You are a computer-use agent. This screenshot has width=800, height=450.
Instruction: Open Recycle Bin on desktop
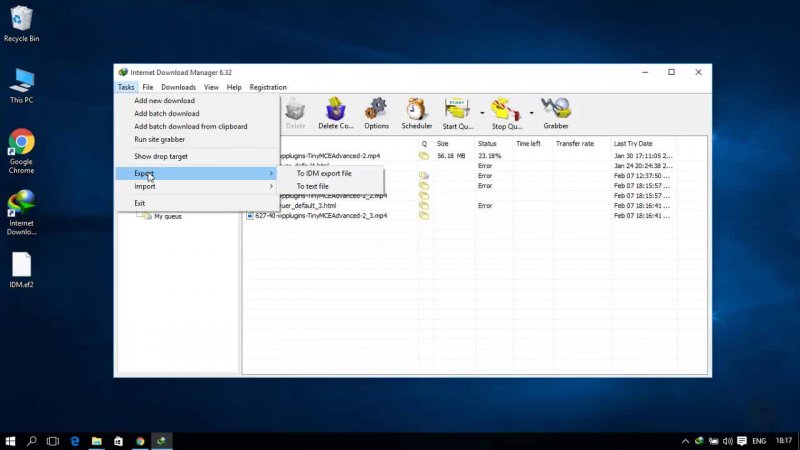coord(21,24)
